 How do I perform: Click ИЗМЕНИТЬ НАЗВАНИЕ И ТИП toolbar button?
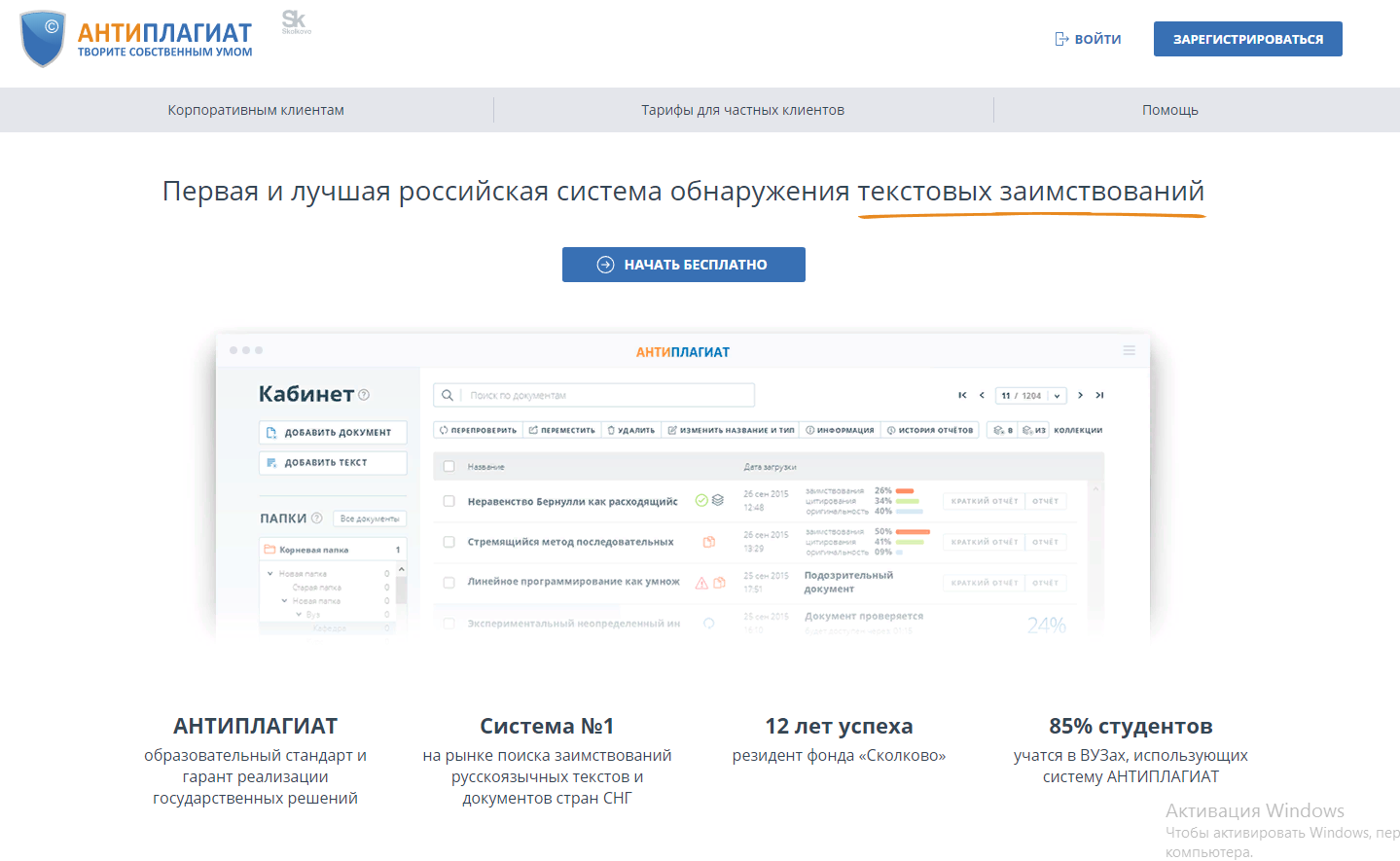pos(731,430)
